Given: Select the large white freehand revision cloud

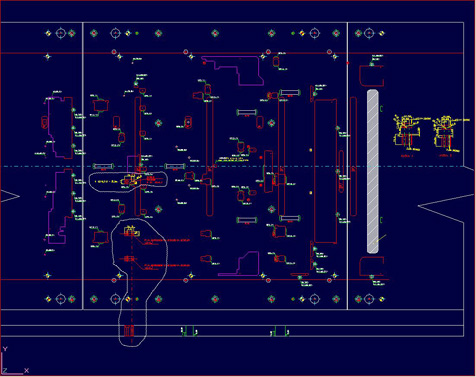Looking at the screenshot, I should tap(139, 282).
